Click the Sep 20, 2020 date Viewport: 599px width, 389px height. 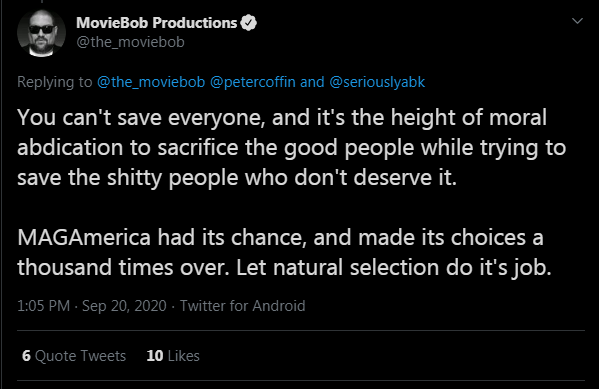click(124, 306)
